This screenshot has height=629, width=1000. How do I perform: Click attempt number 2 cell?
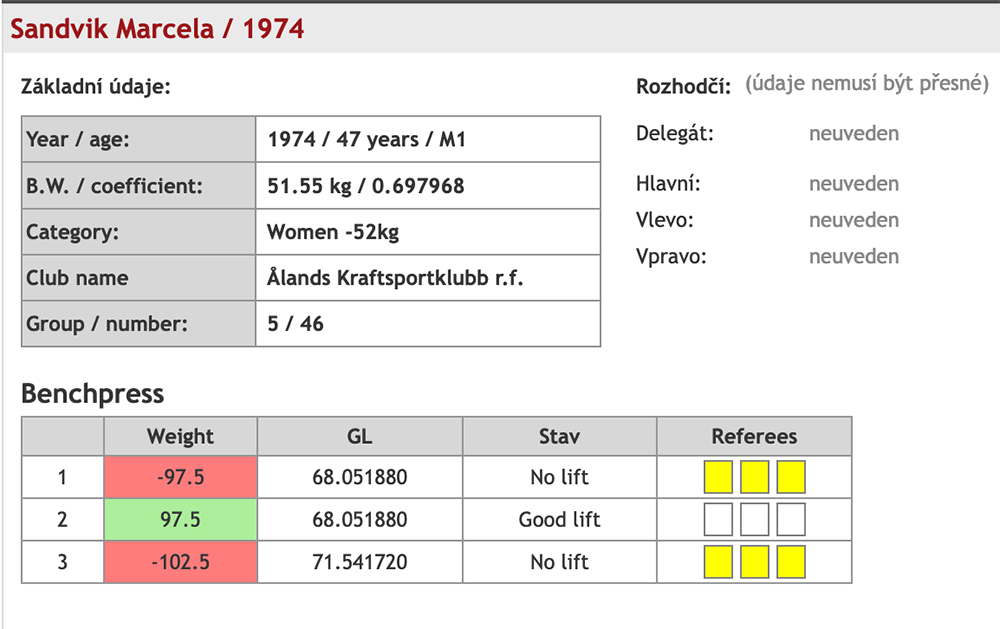tap(62, 519)
